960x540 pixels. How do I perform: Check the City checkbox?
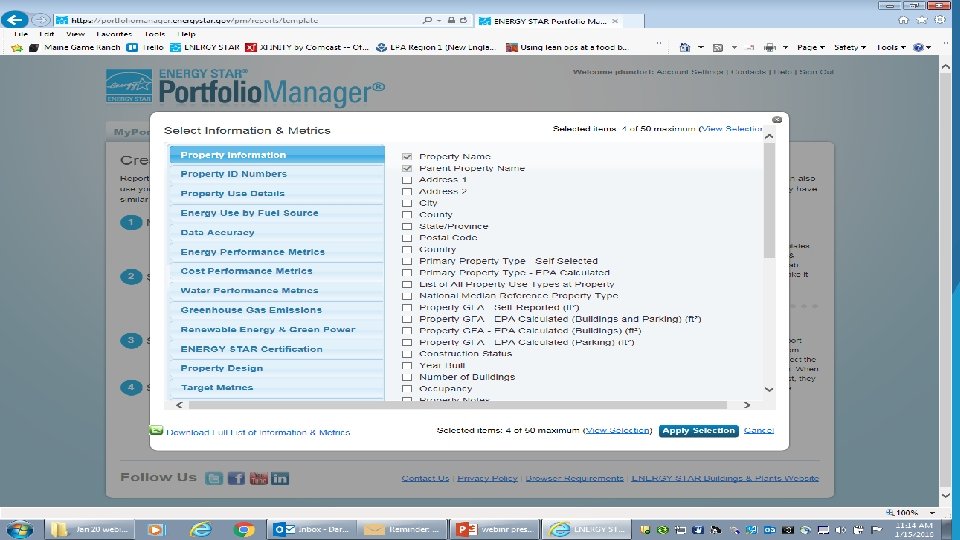coord(407,203)
